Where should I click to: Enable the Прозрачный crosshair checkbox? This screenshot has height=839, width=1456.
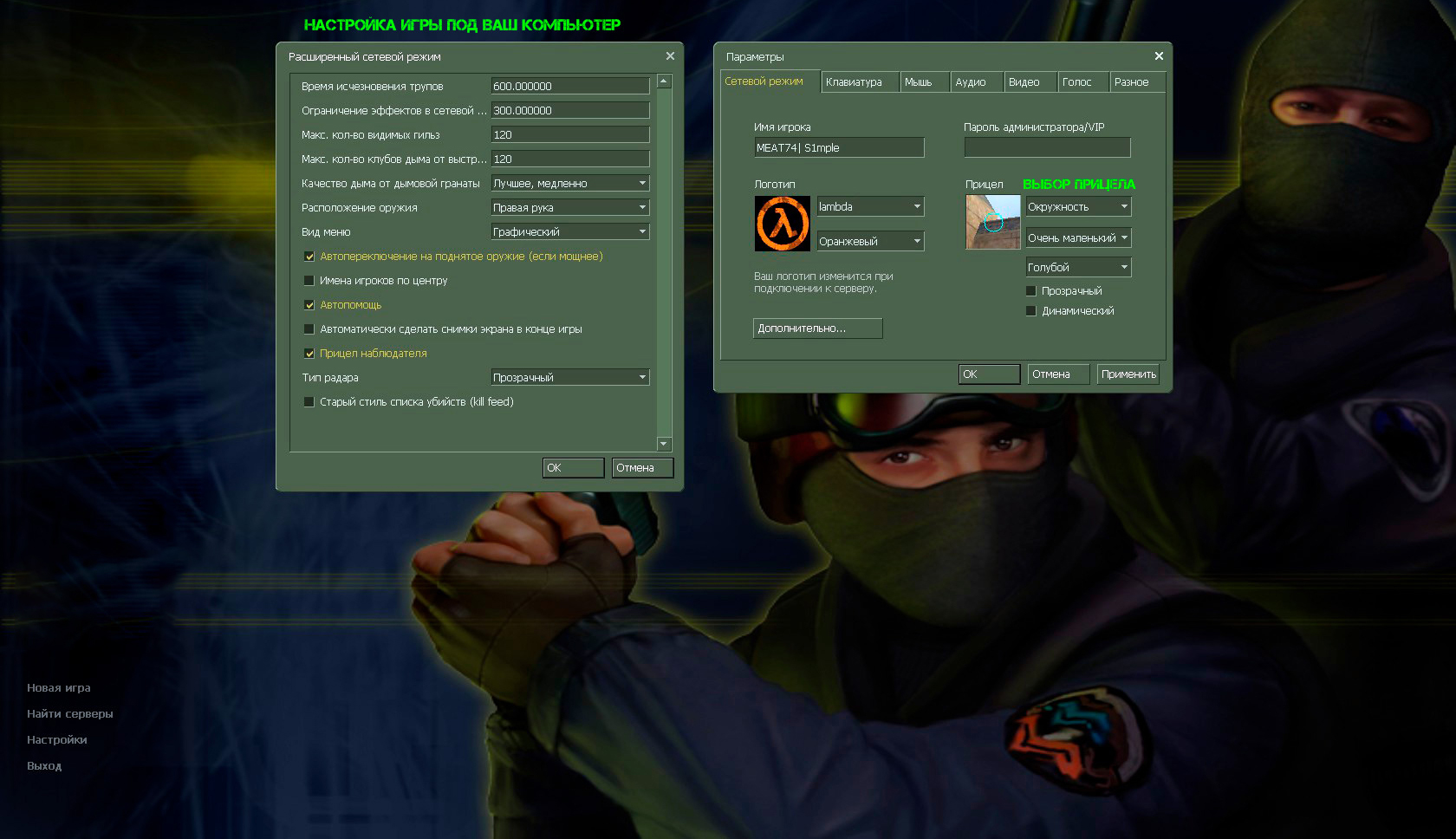tap(1031, 291)
